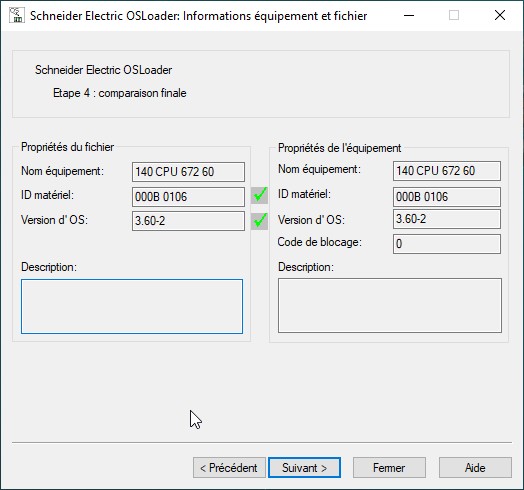Click 'Propriétés du fichier' group label

coord(68,147)
